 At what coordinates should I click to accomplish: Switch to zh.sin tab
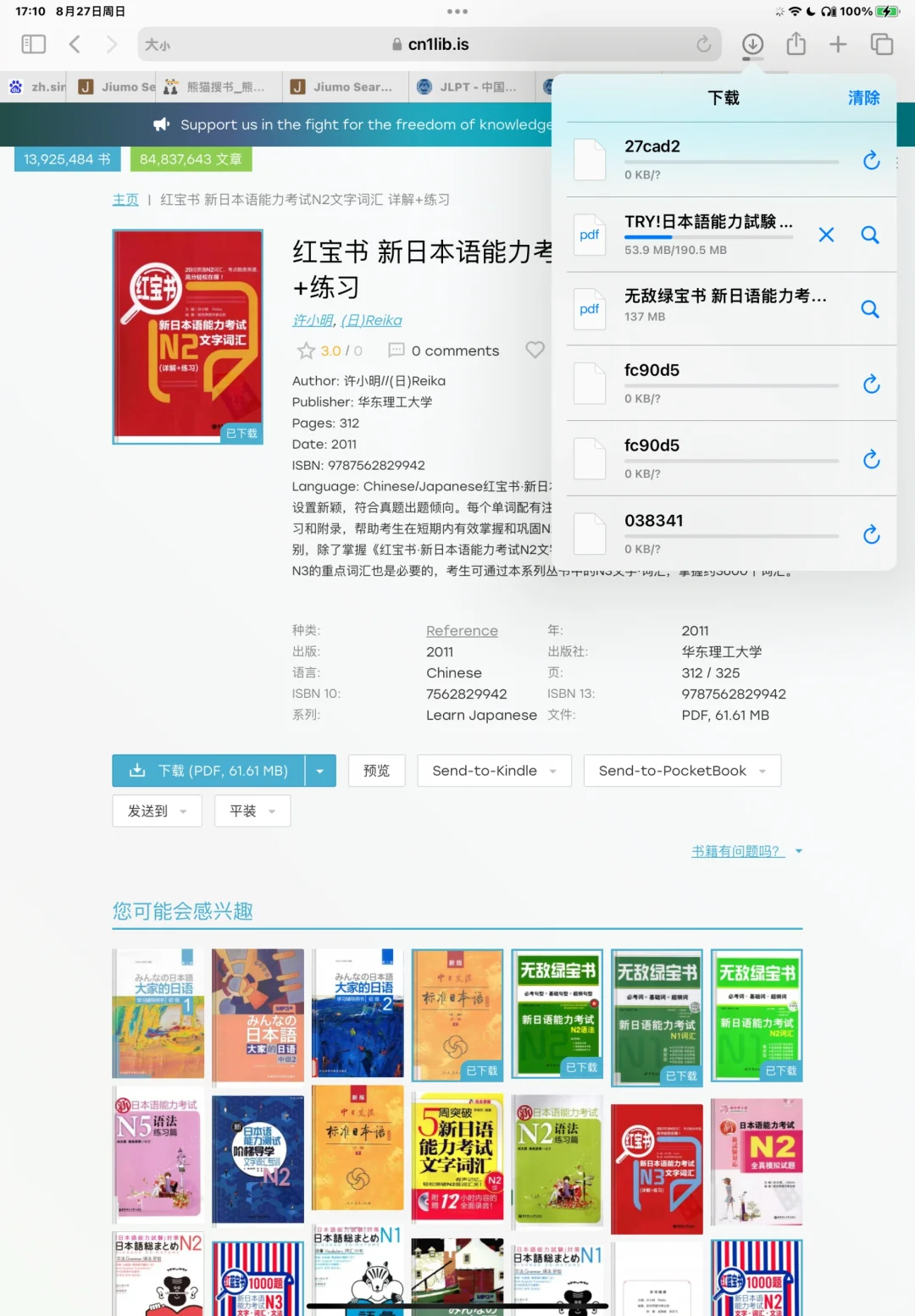coord(36,86)
